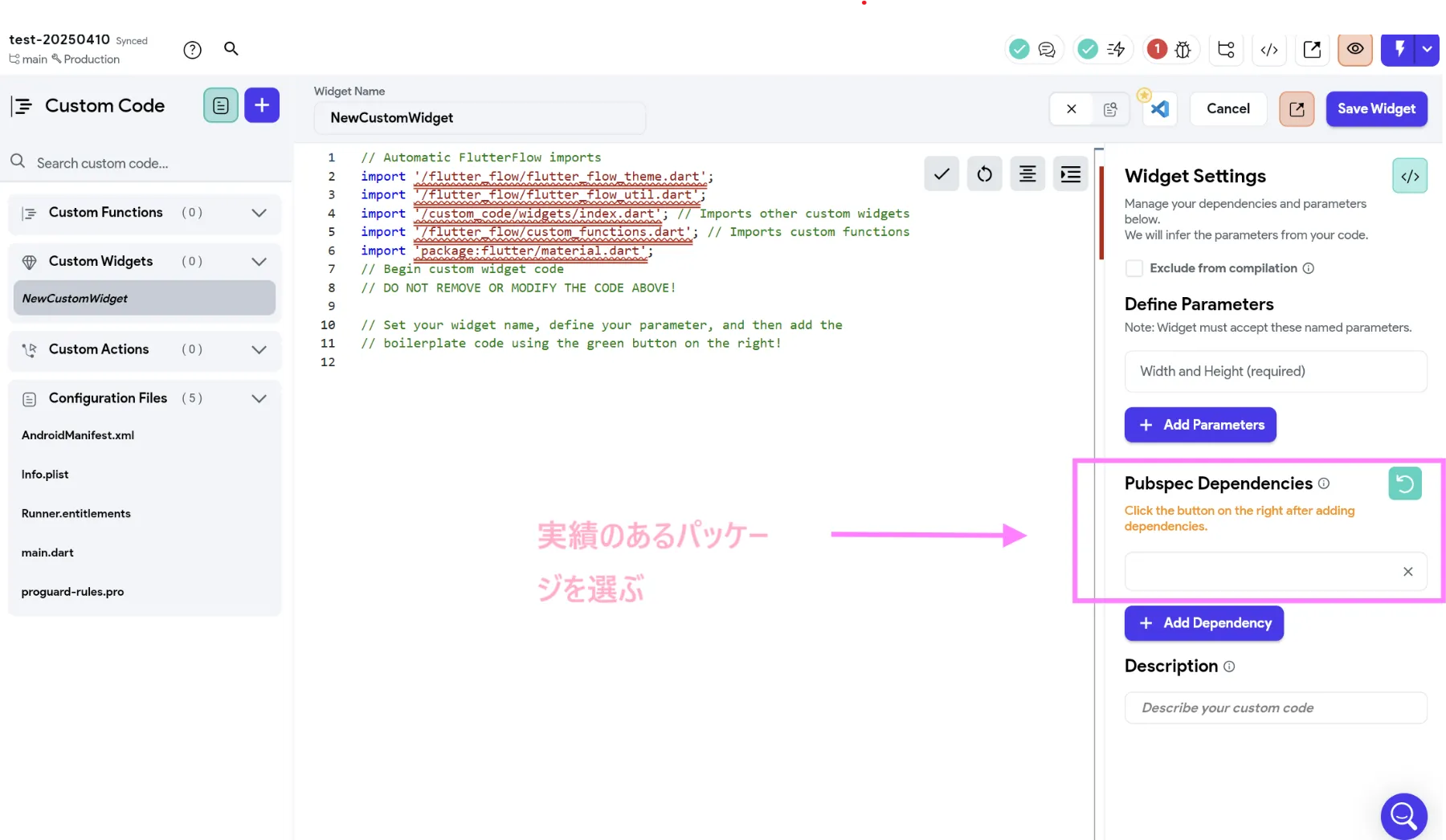
Task: Click the X icon beside Widget Name
Action: coord(1071,109)
